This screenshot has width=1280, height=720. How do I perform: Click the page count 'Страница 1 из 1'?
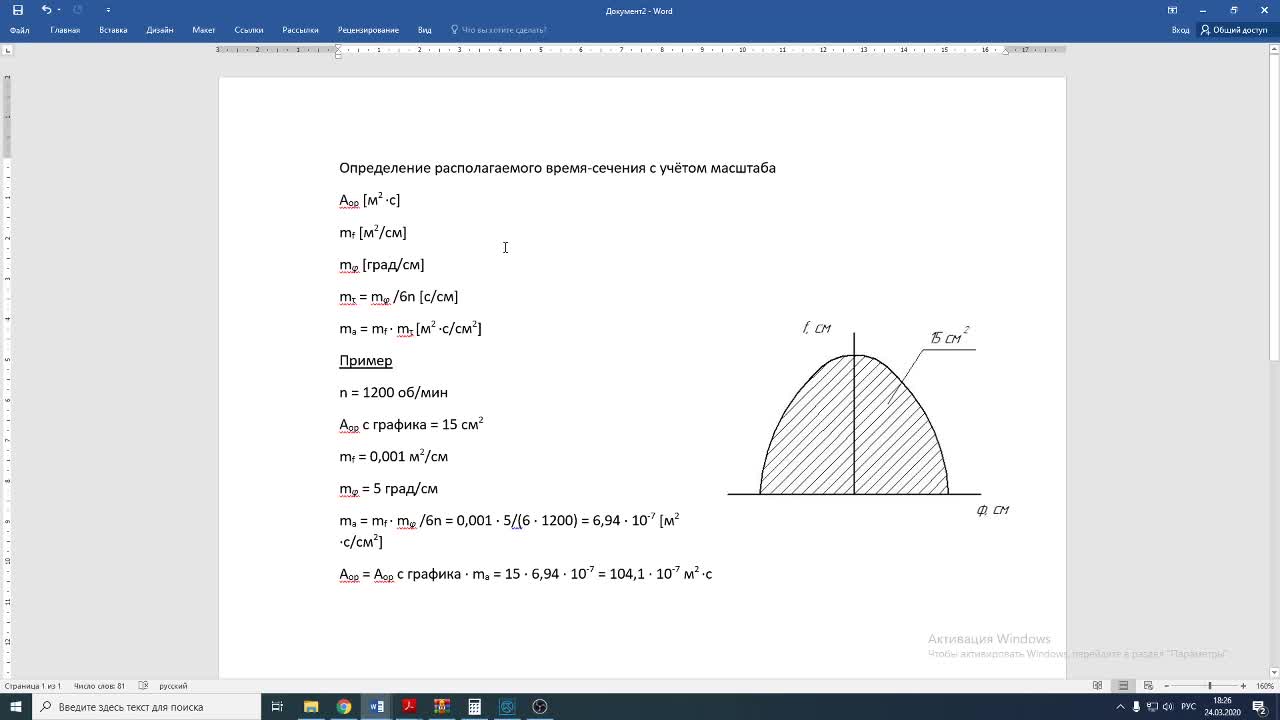point(33,686)
